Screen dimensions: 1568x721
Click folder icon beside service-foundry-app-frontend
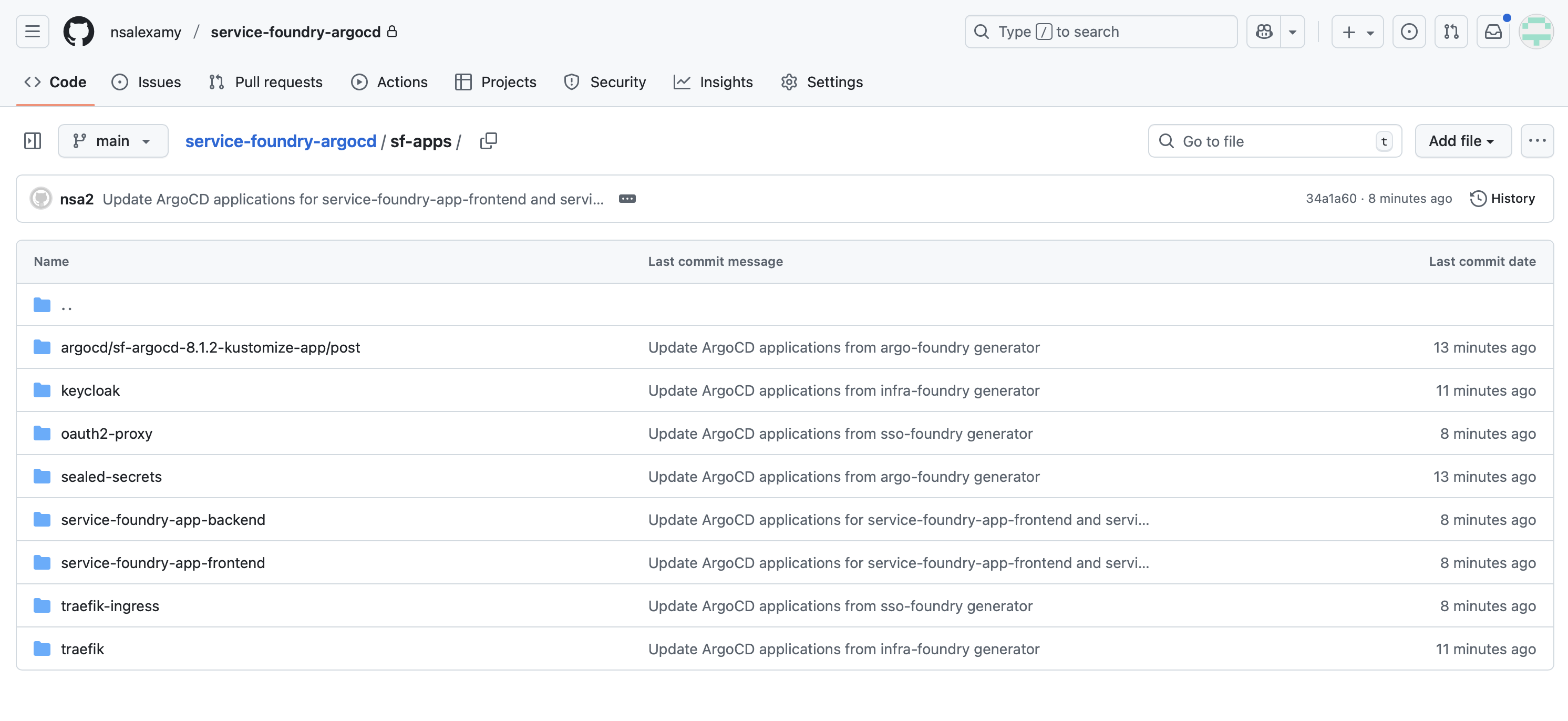point(42,563)
